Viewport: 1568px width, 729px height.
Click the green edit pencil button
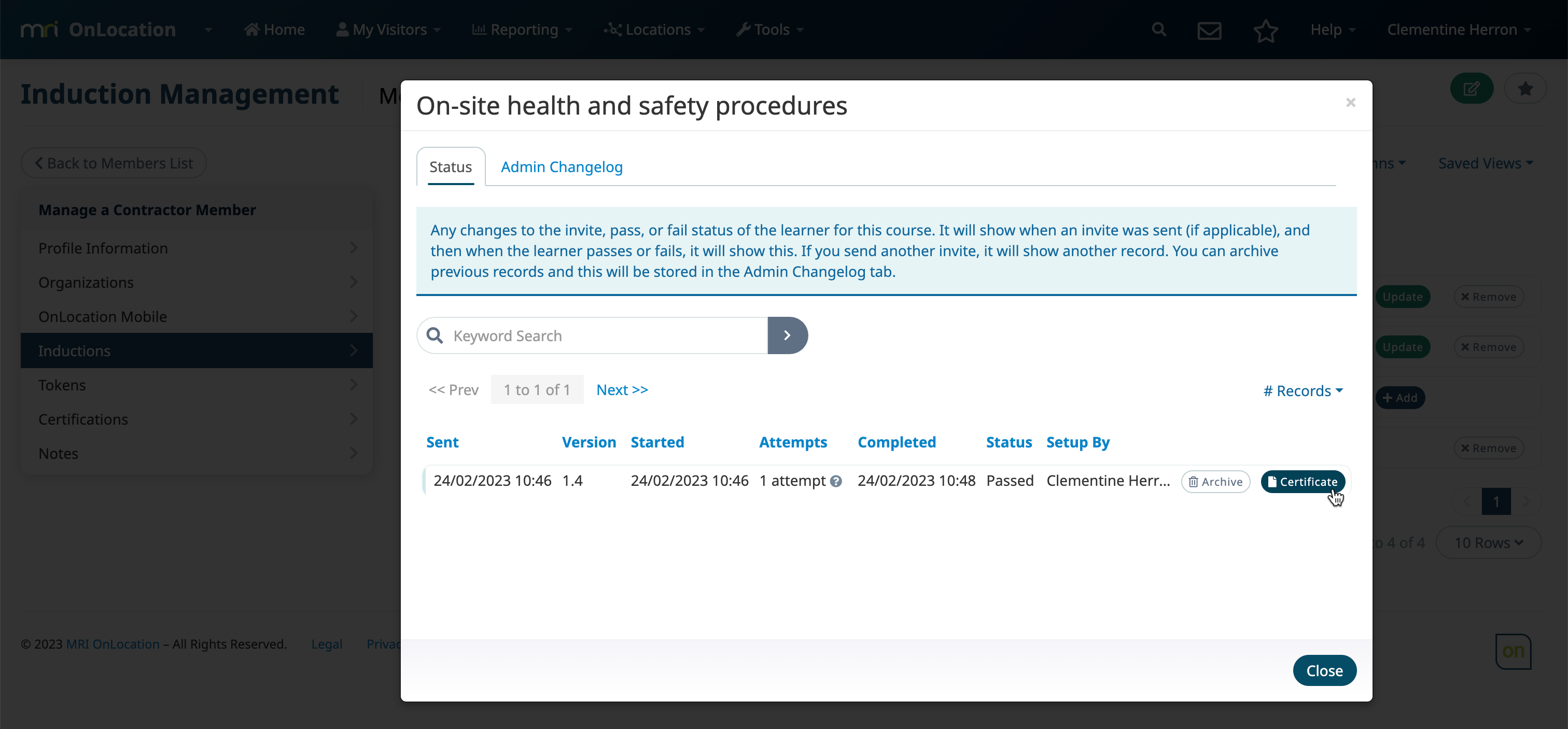(1472, 88)
